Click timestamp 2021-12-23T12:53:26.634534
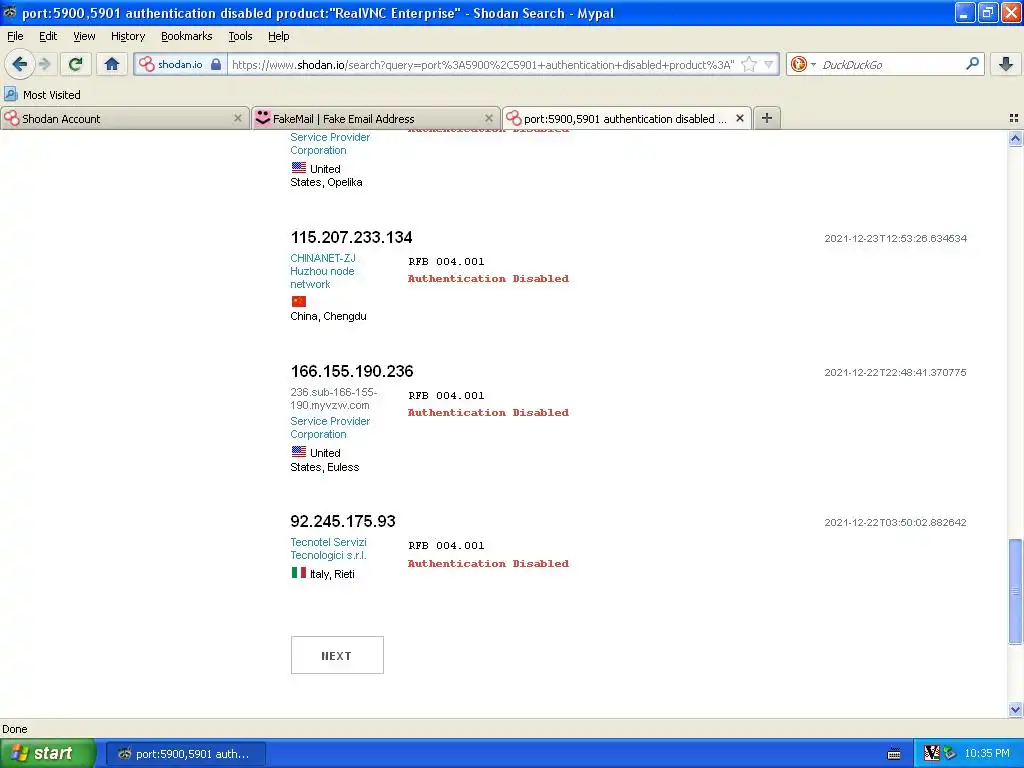This screenshot has height=768, width=1024. pos(895,238)
